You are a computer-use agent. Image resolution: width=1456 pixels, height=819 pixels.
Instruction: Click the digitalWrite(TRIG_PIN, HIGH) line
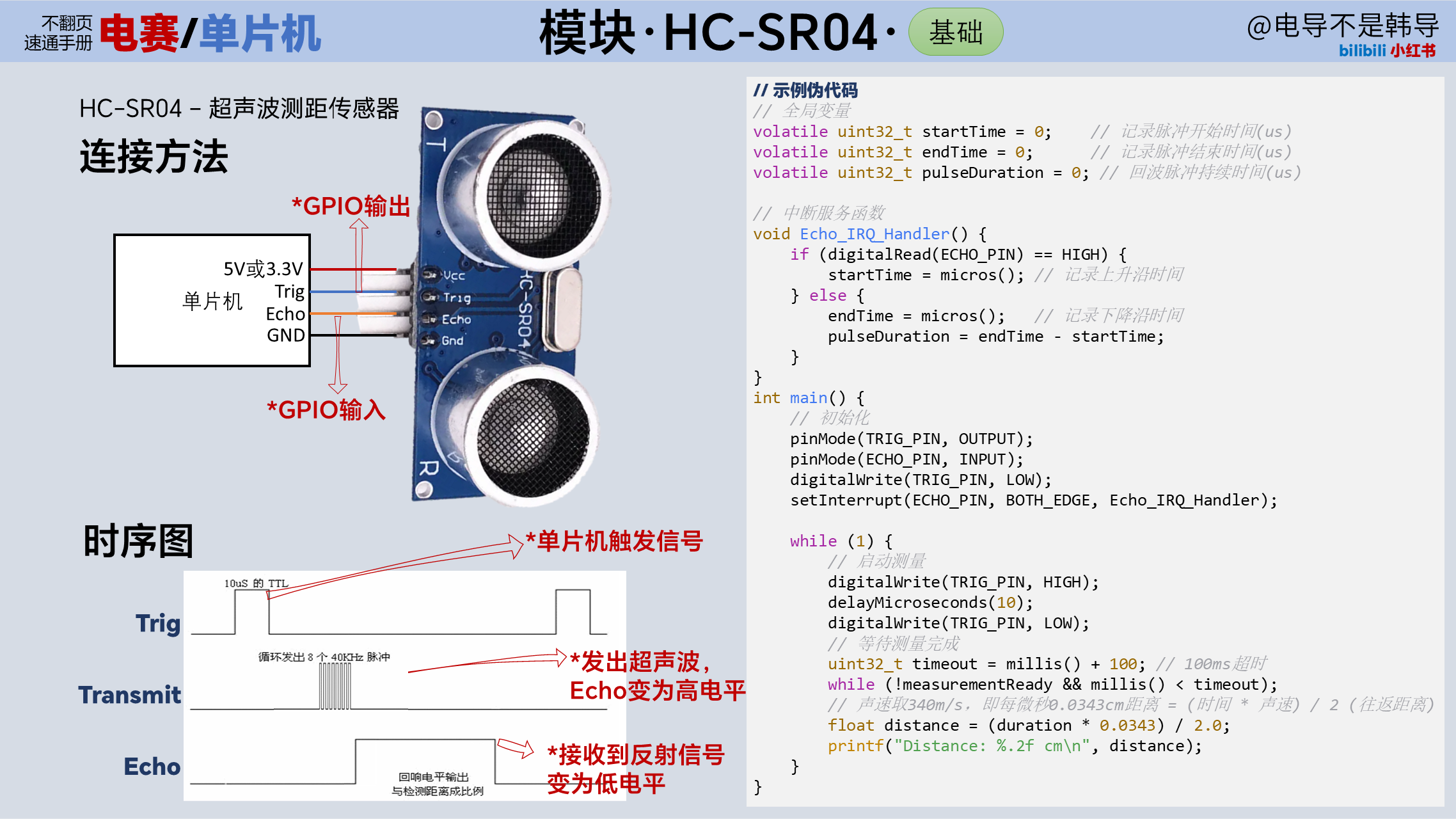coord(963,582)
